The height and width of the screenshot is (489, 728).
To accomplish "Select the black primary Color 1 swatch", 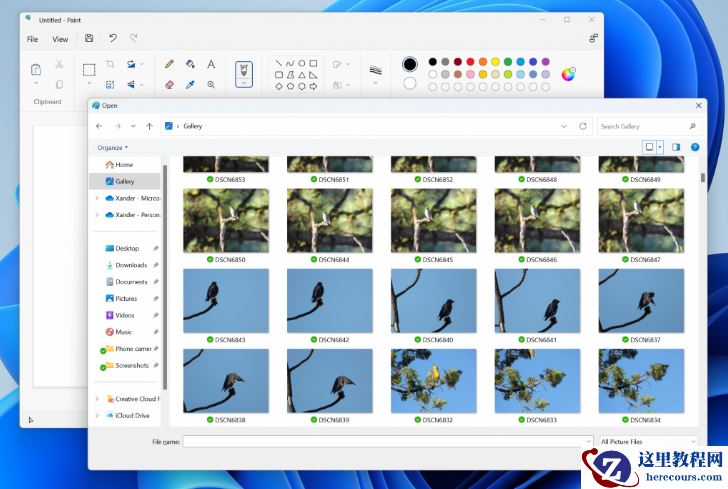I will click(x=410, y=64).
